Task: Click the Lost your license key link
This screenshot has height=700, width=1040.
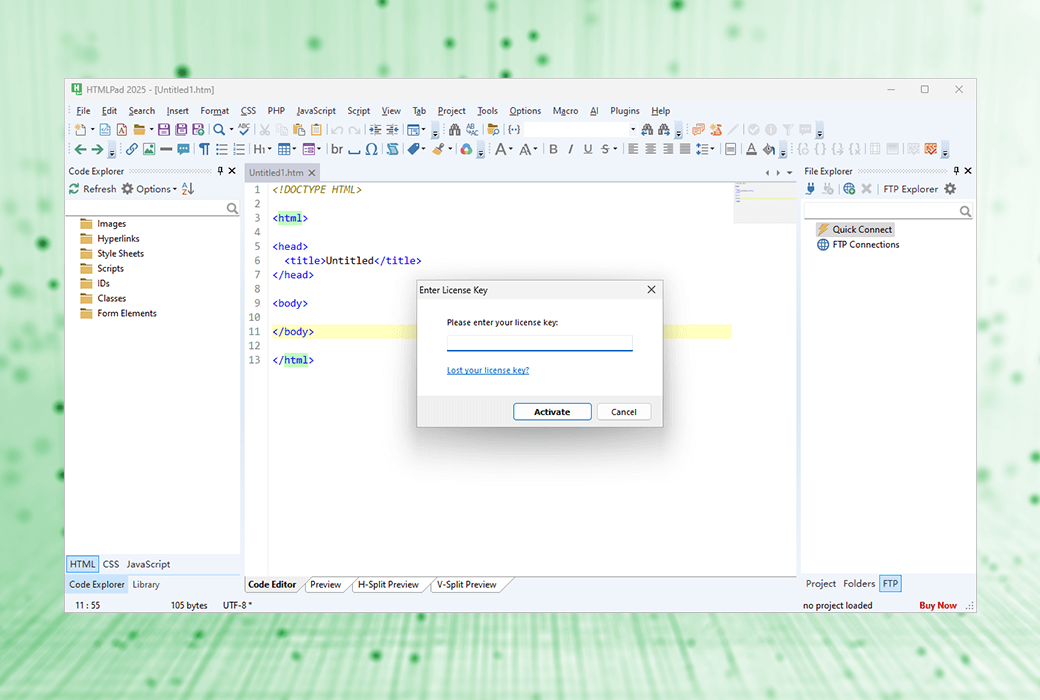Action: (488, 370)
